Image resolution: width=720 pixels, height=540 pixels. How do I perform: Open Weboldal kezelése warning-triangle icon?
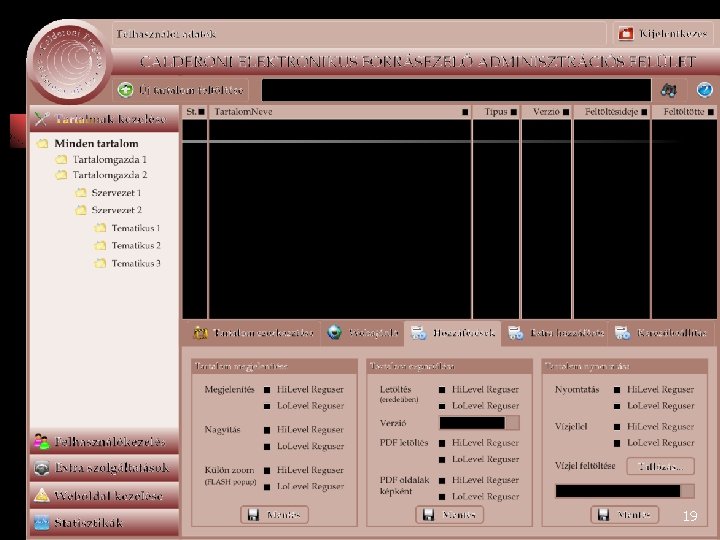point(41,495)
